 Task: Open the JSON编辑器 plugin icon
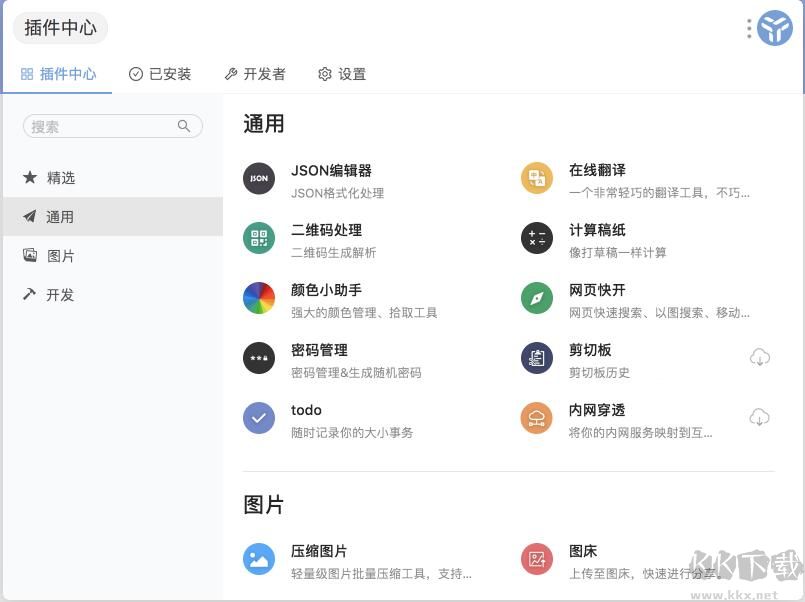tap(259, 178)
